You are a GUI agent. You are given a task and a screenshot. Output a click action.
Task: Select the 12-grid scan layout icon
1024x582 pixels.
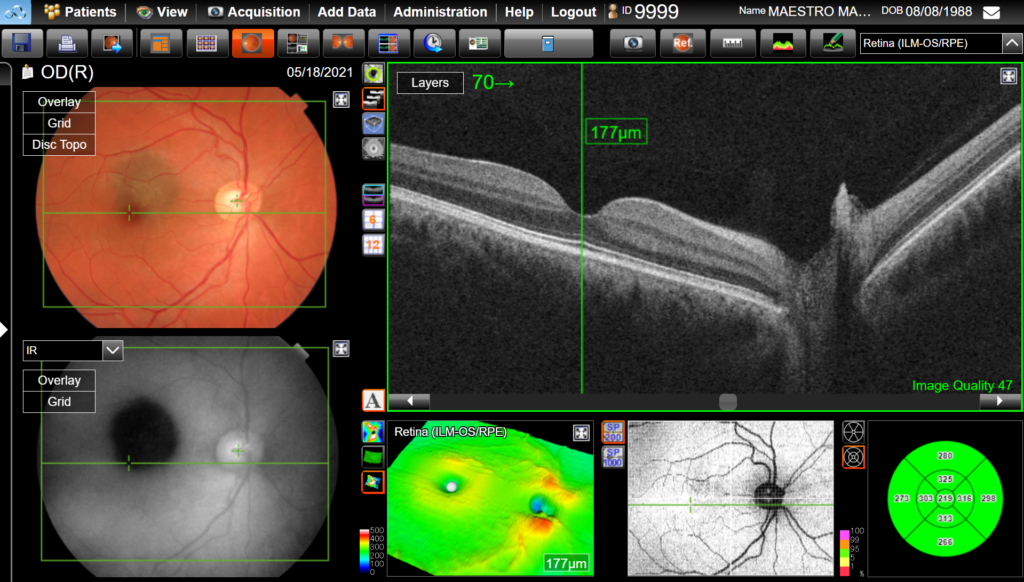[372, 244]
